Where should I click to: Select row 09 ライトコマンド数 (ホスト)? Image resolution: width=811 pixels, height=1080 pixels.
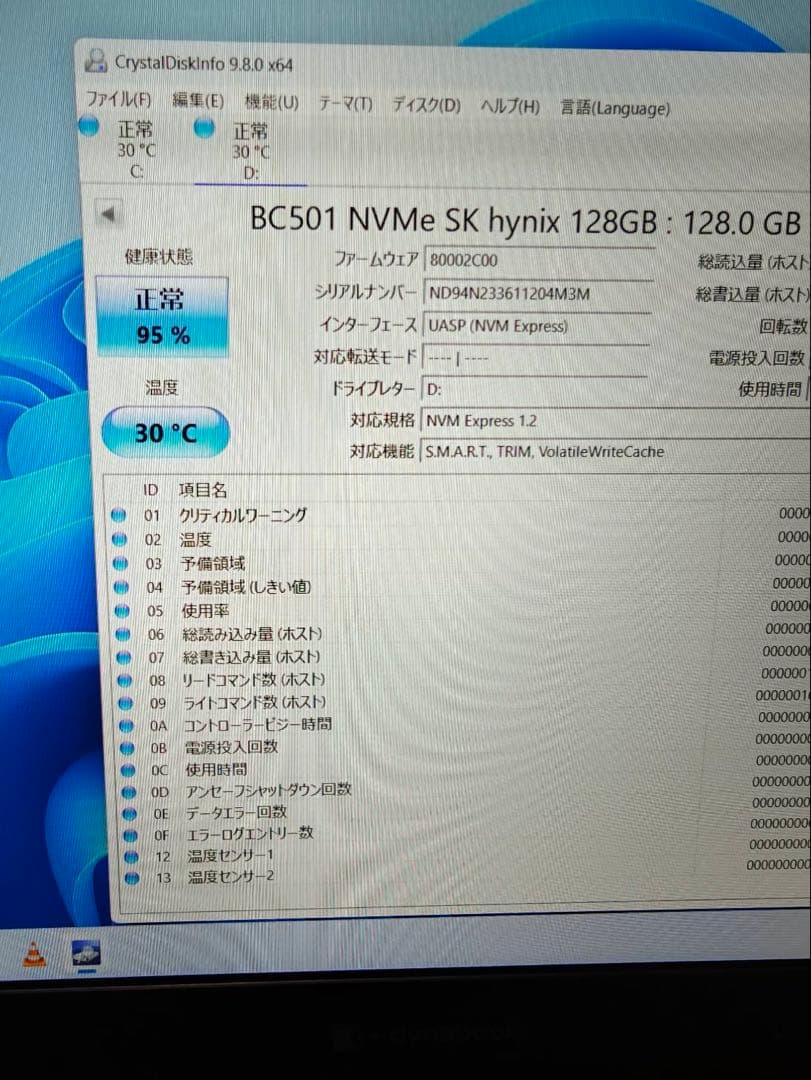(463, 702)
